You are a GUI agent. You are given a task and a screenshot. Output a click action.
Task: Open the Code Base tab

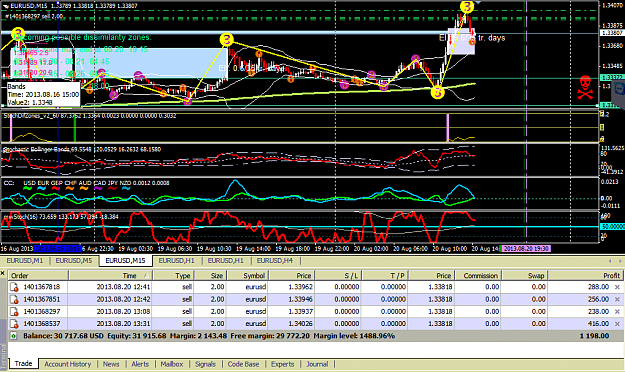click(x=243, y=364)
